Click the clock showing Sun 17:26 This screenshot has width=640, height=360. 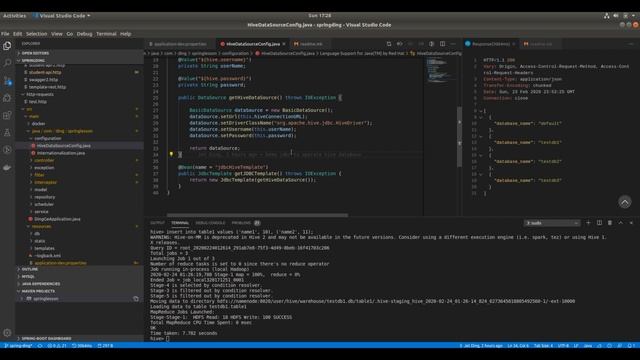click(x=320, y=16)
